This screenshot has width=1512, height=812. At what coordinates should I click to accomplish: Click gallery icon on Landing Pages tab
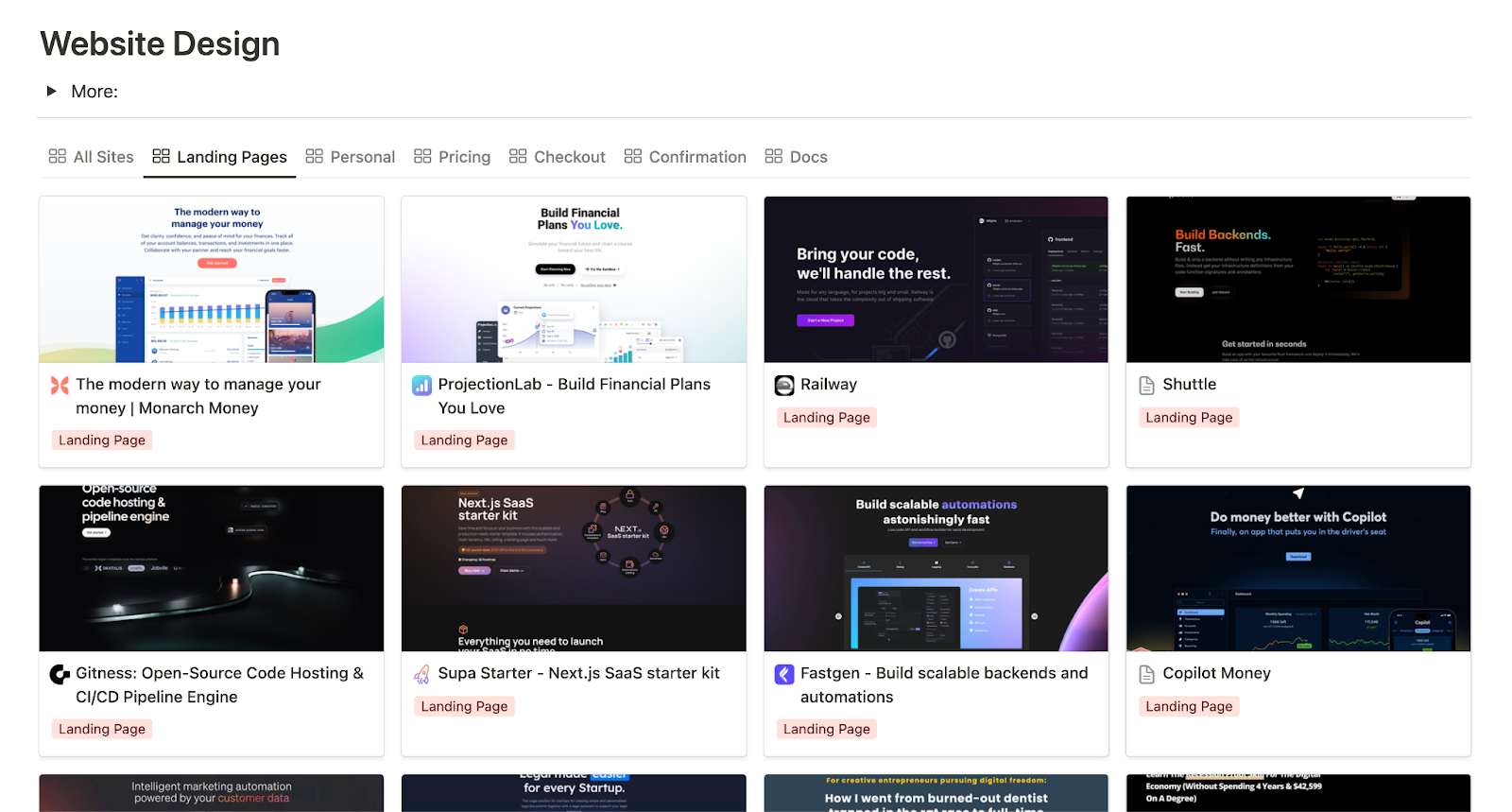[x=161, y=156]
